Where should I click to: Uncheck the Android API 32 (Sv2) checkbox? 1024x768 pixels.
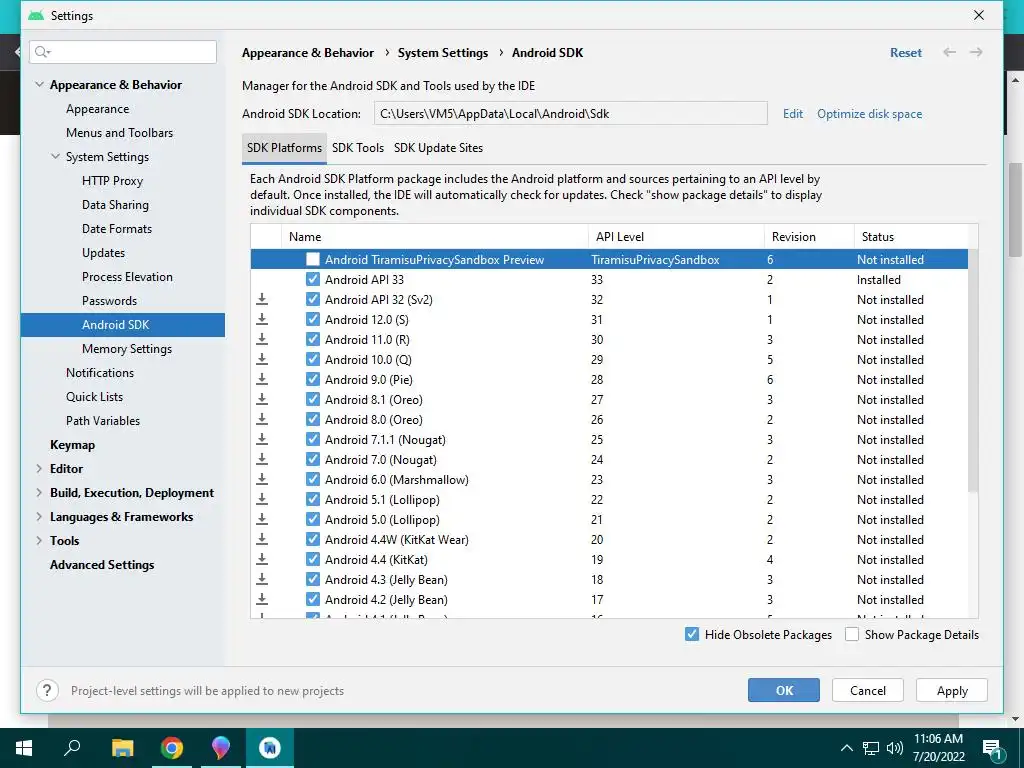pyautogui.click(x=313, y=300)
